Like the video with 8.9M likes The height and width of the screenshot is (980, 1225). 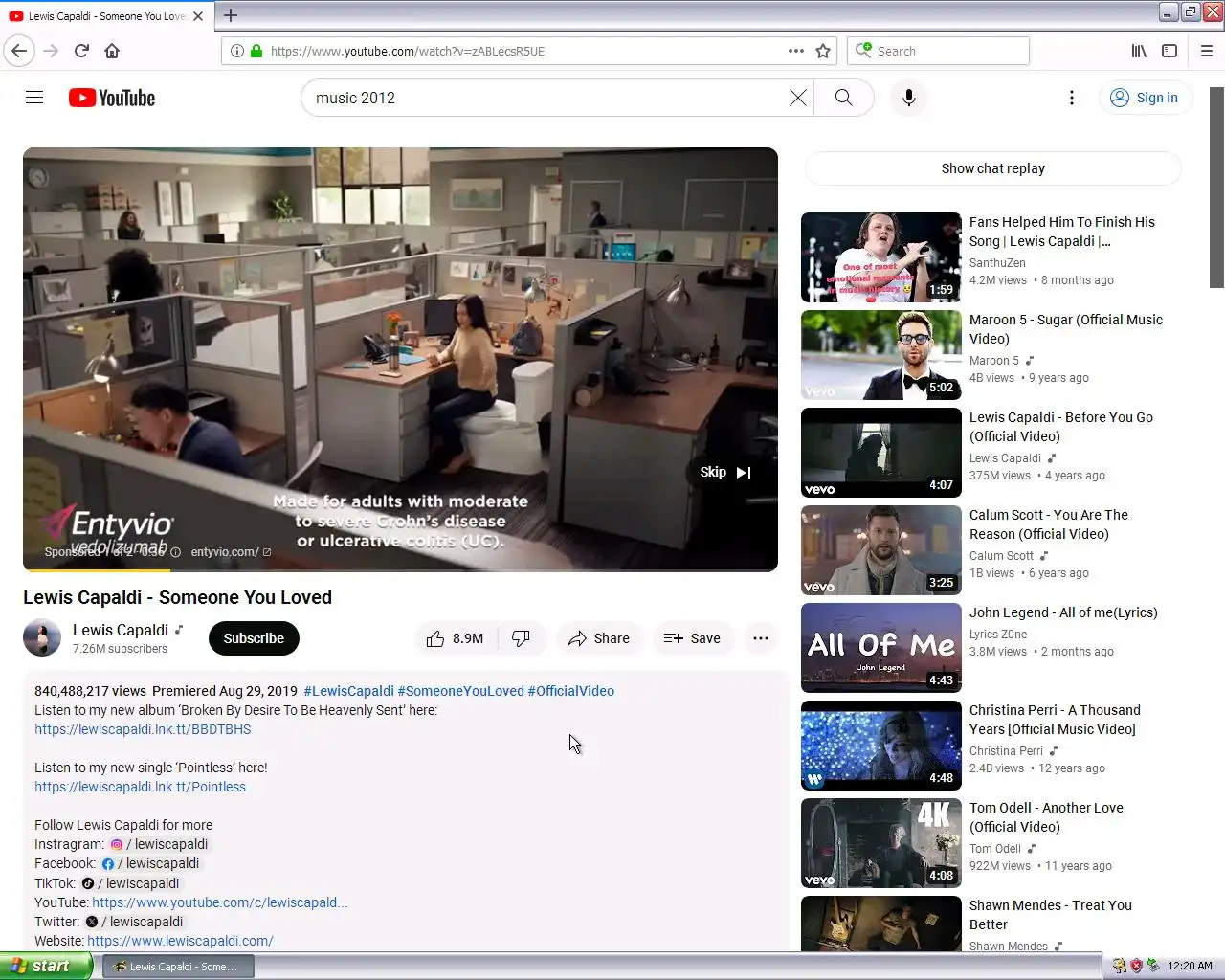456,638
